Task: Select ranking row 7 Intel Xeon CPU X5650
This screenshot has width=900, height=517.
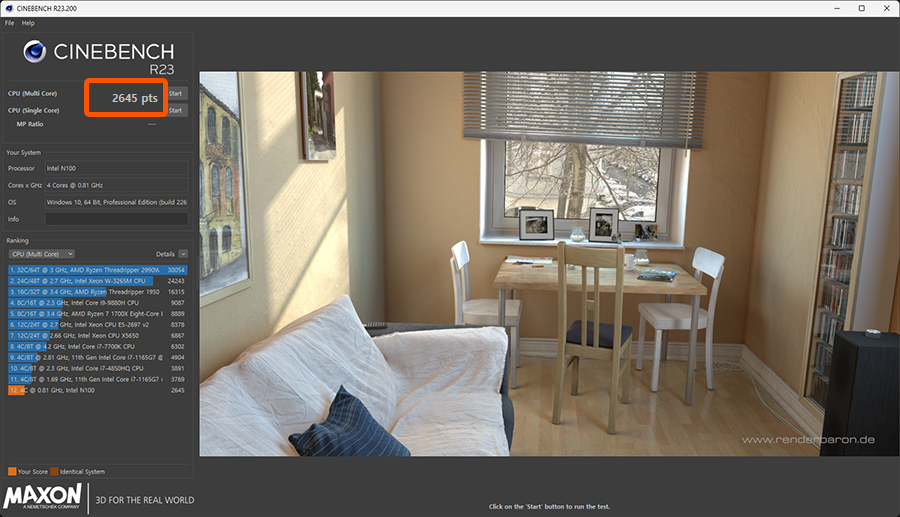Action: coord(98,335)
